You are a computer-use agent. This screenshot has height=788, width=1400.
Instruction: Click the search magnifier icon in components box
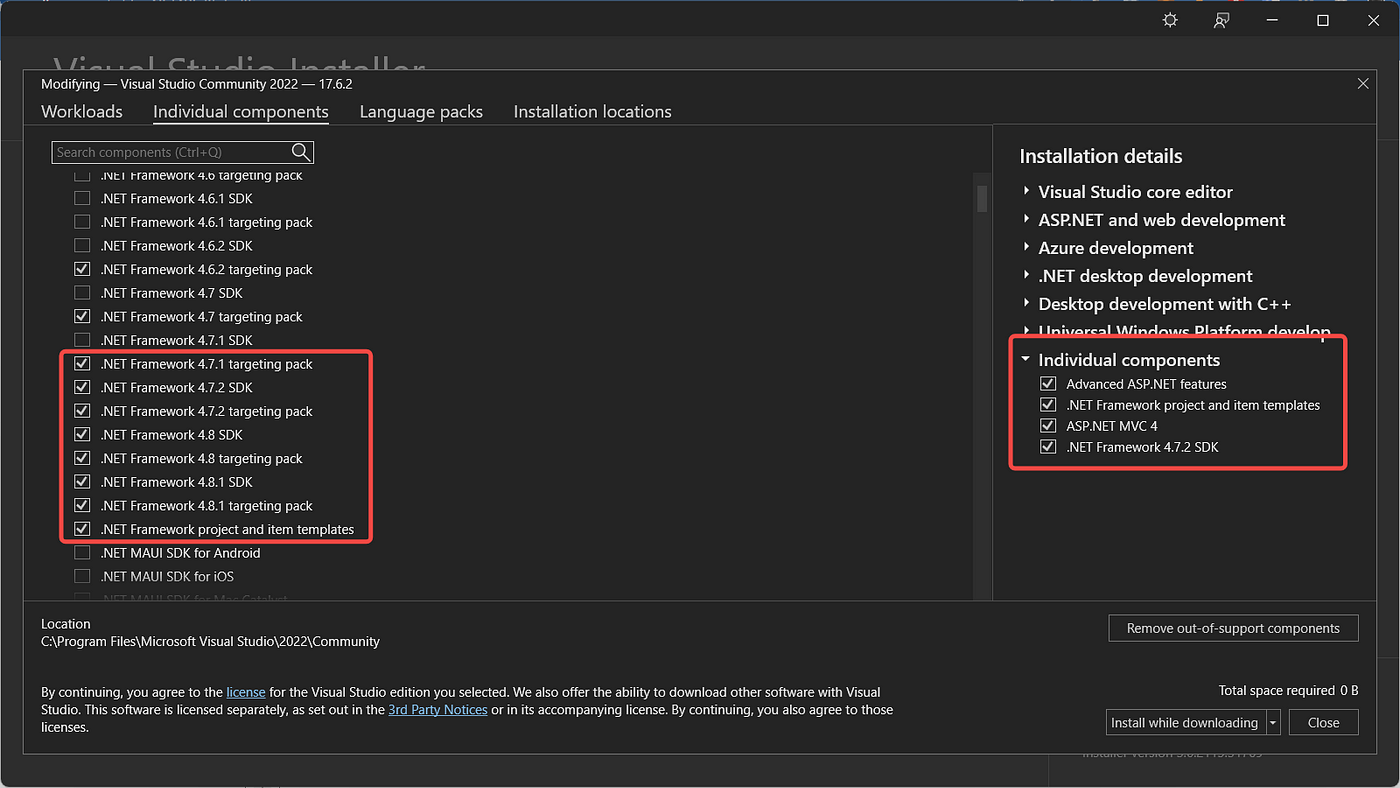tap(301, 152)
